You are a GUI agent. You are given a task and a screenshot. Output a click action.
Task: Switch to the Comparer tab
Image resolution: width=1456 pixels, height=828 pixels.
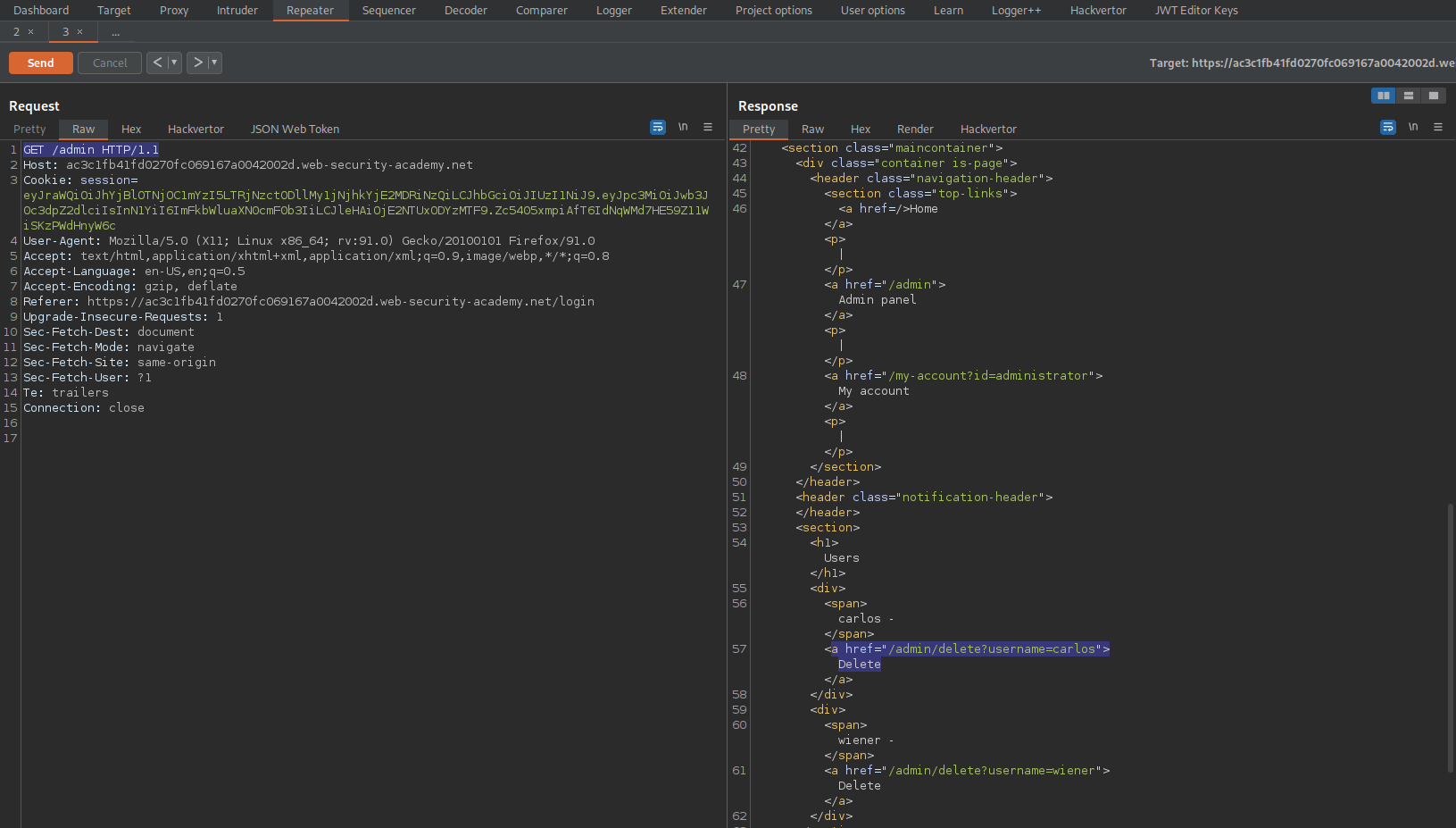[x=542, y=11]
